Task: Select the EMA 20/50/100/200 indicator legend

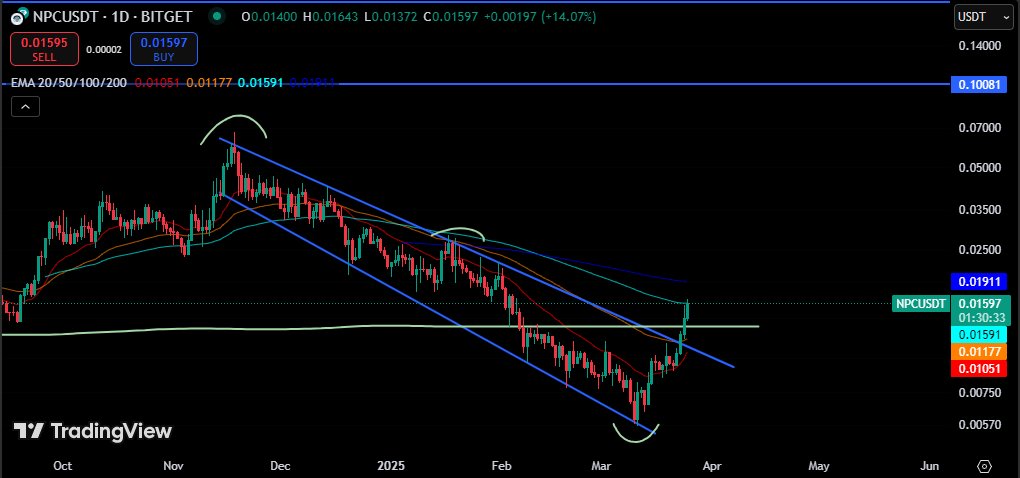Action: click(70, 83)
